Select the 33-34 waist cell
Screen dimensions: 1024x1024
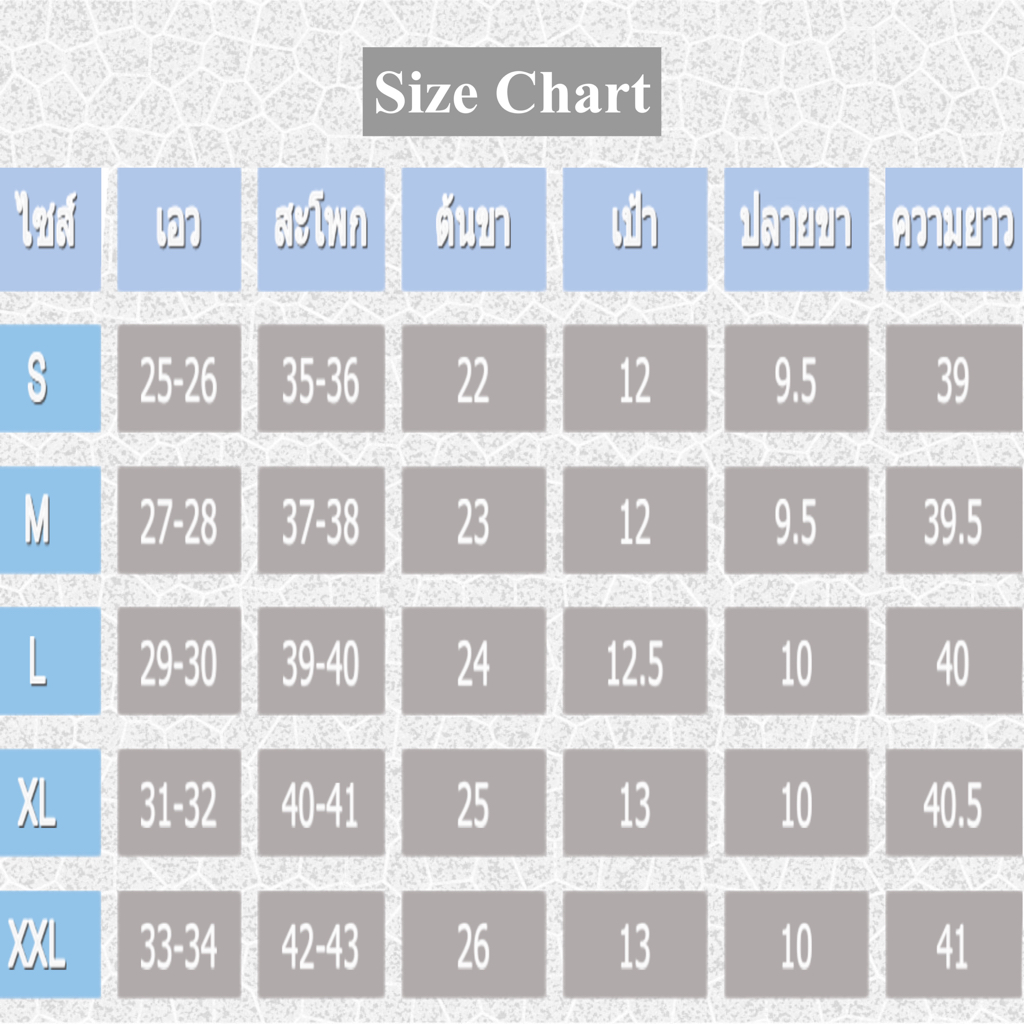click(x=179, y=945)
